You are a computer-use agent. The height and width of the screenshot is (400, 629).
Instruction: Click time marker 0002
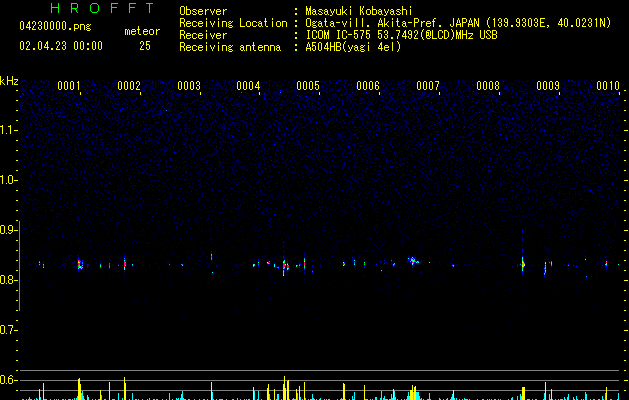pyautogui.click(x=129, y=86)
